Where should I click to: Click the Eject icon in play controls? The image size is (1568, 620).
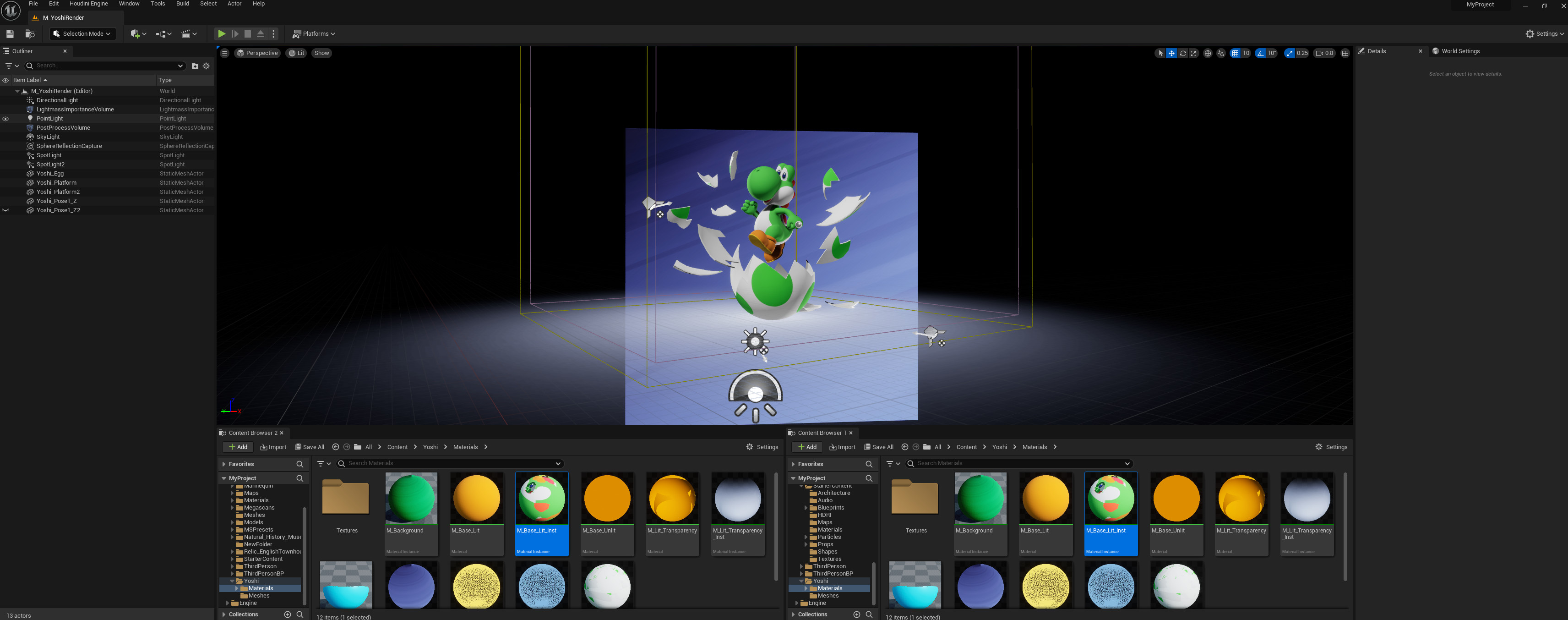coord(261,34)
